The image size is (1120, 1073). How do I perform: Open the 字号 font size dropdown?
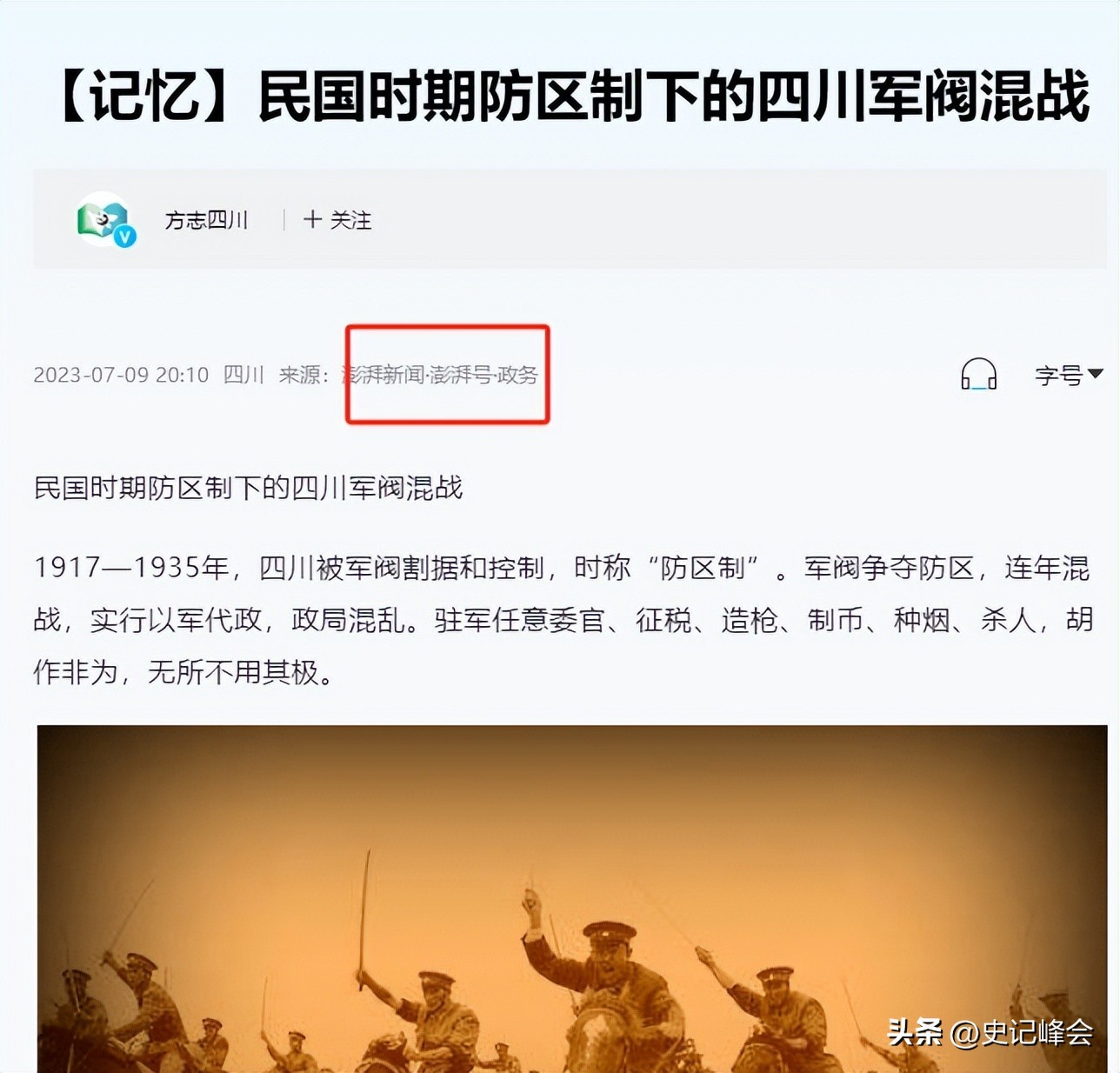[1069, 375]
